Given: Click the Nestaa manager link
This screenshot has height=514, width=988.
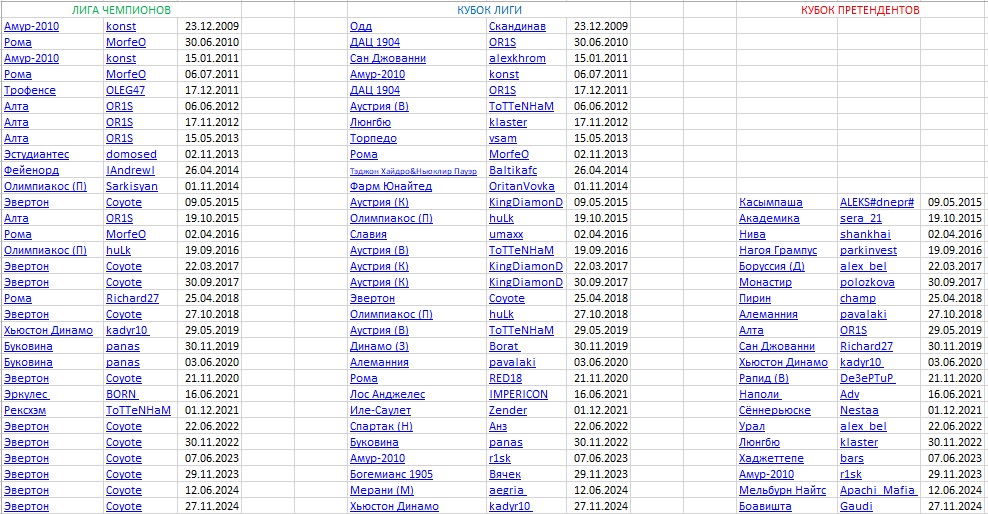Looking at the screenshot, I should pyautogui.click(x=859, y=410).
